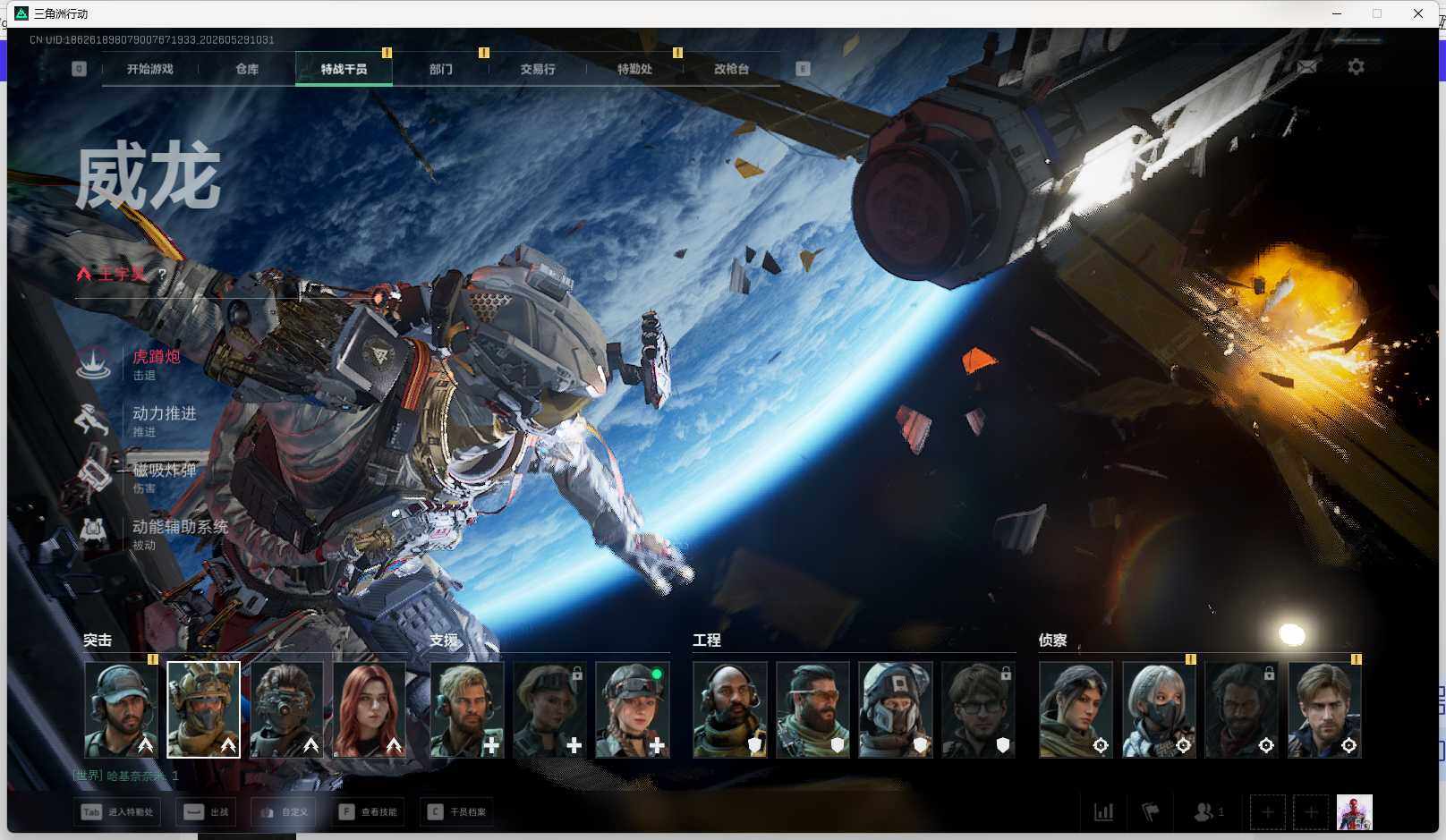Screen dimensions: 1446x840
Task: Click the 出战 deploy button
Action: [x=207, y=812]
